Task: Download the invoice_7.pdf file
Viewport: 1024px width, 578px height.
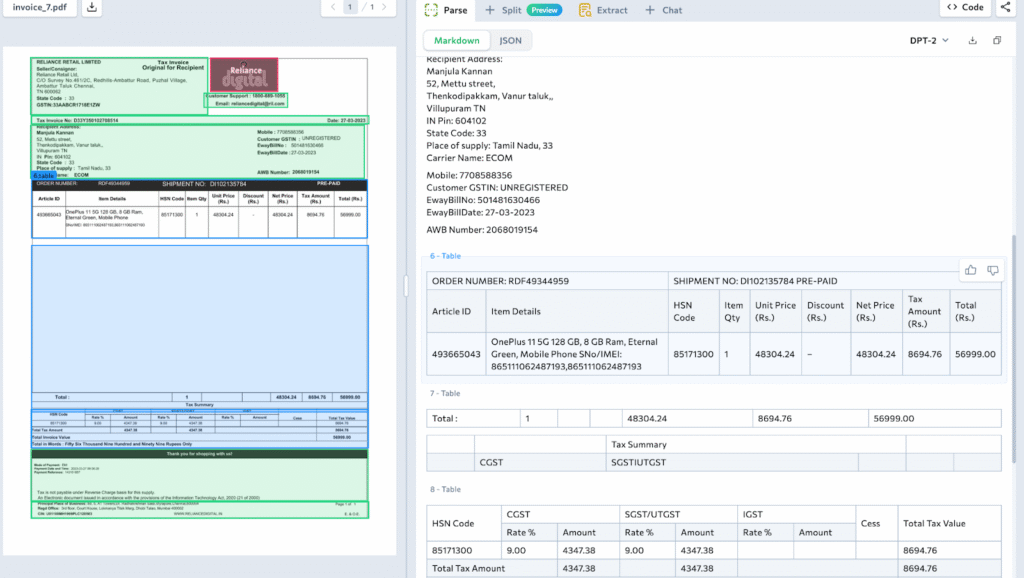Action: pos(92,8)
